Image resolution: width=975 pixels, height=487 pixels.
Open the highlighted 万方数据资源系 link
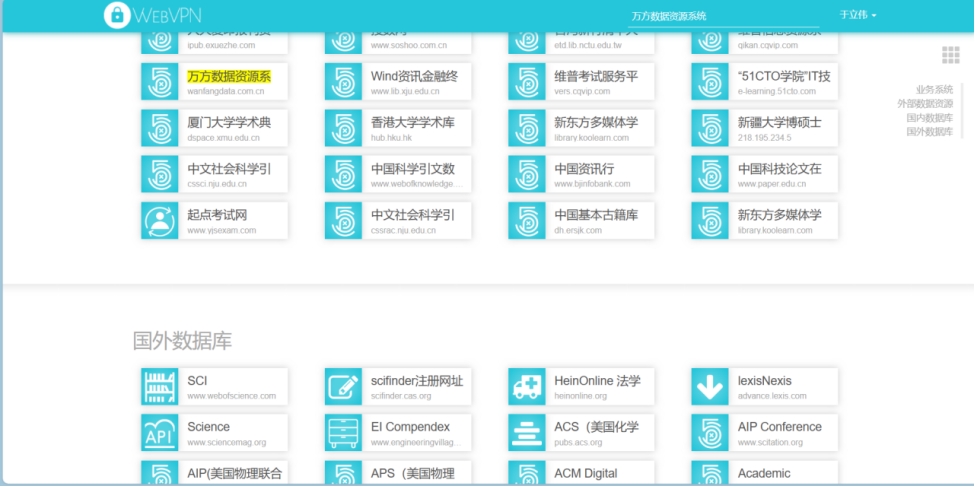tap(229, 77)
